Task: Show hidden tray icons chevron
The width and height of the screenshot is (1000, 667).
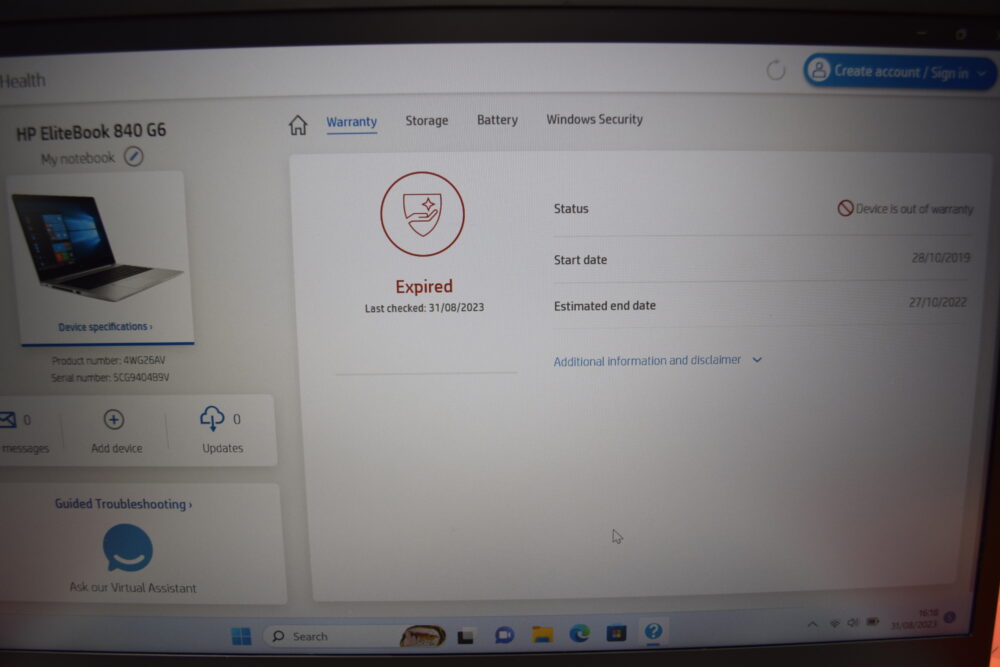Action: click(812, 624)
